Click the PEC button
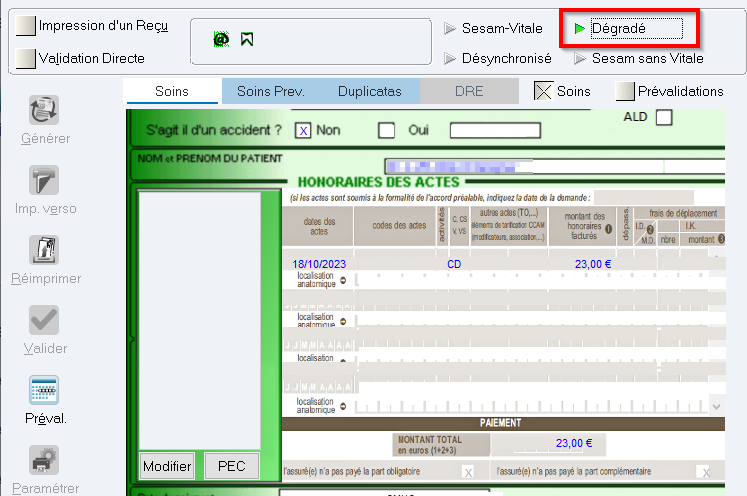 232,466
